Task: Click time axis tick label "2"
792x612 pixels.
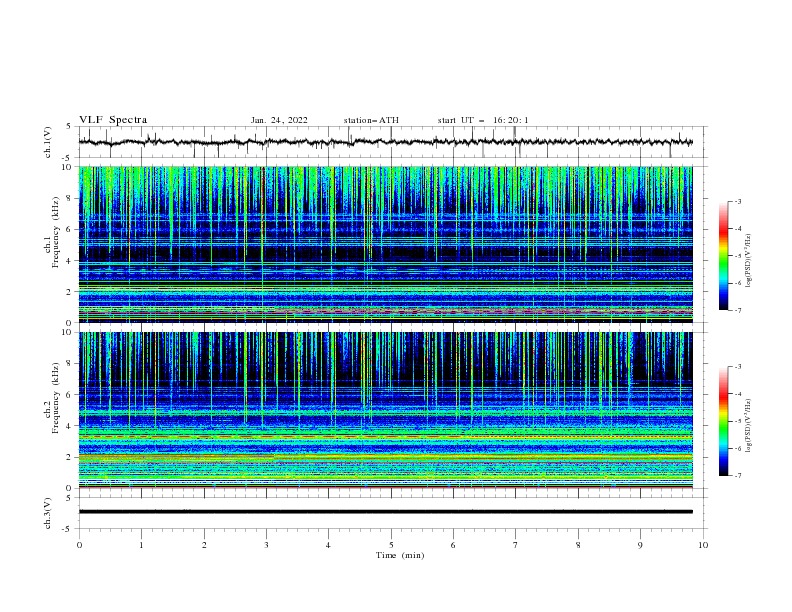Action: point(204,545)
